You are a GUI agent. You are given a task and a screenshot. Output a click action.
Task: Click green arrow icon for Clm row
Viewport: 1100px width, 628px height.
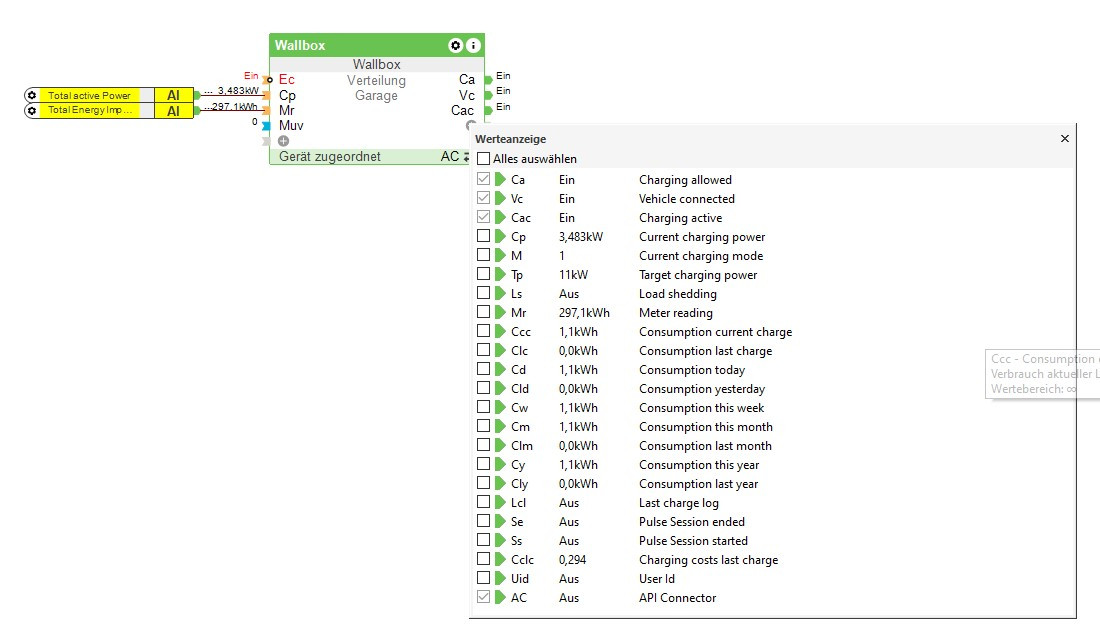click(500, 445)
